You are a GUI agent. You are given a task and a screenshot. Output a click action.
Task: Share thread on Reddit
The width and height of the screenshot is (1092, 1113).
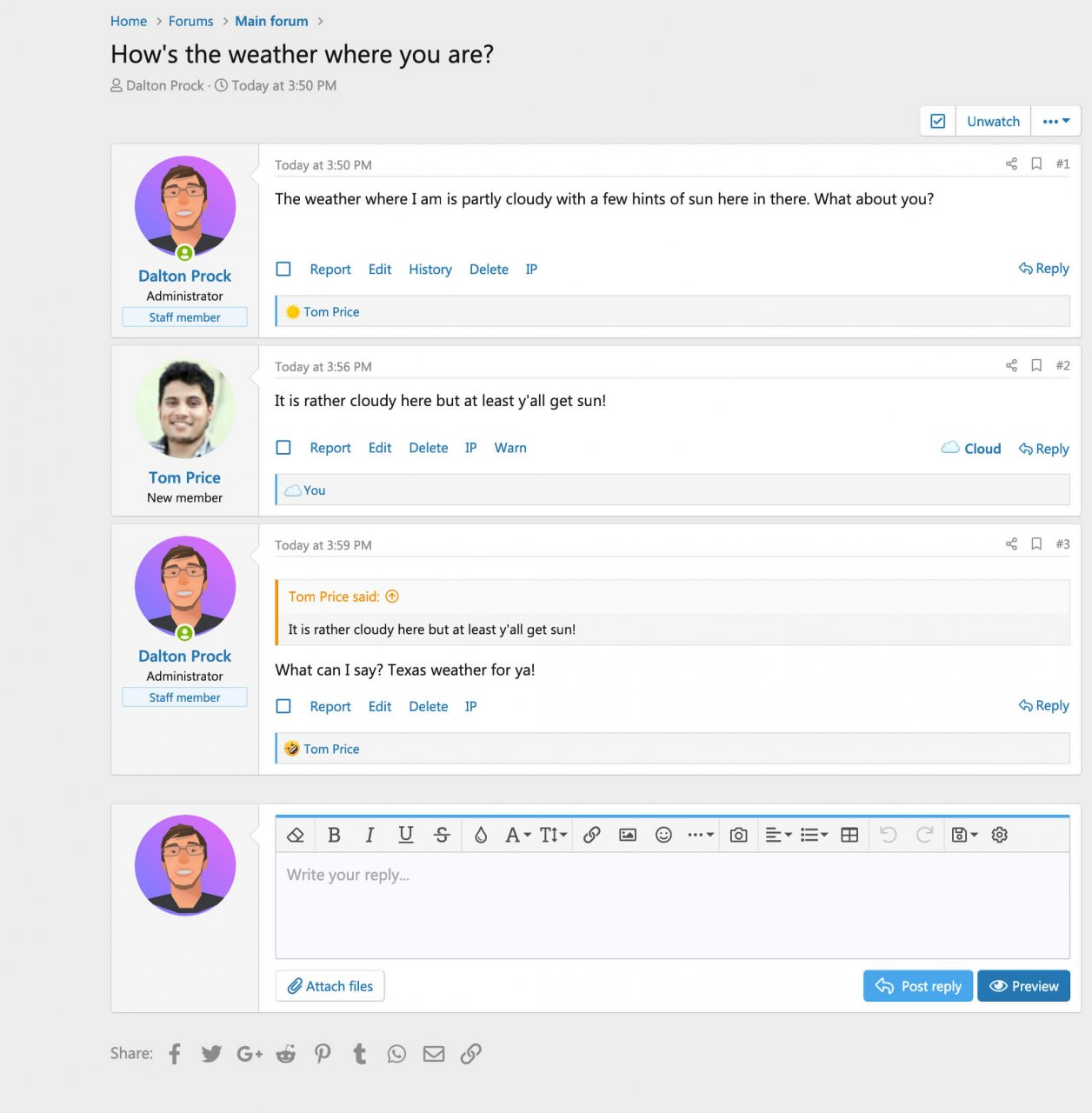pyautogui.click(x=286, y=1054)
